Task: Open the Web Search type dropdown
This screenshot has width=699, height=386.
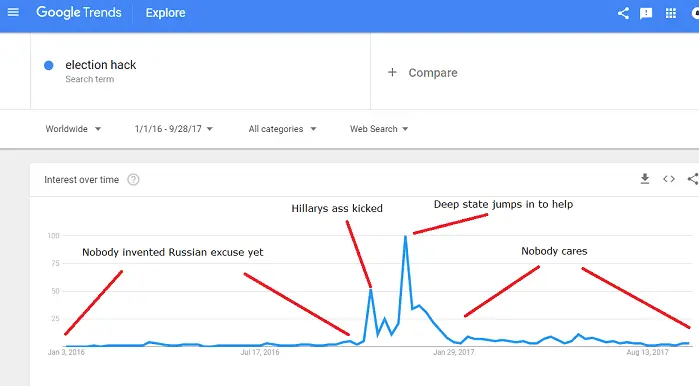Action: pos(379,129)
